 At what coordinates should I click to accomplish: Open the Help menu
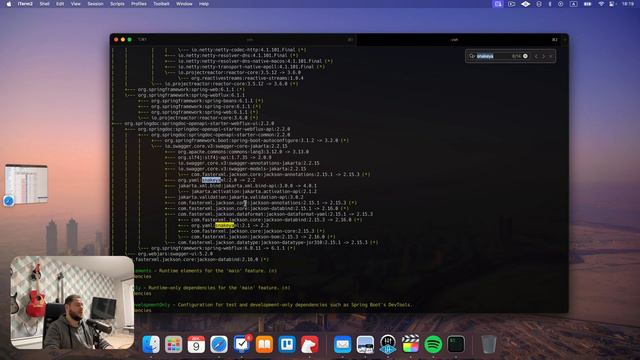pos(204,4)
